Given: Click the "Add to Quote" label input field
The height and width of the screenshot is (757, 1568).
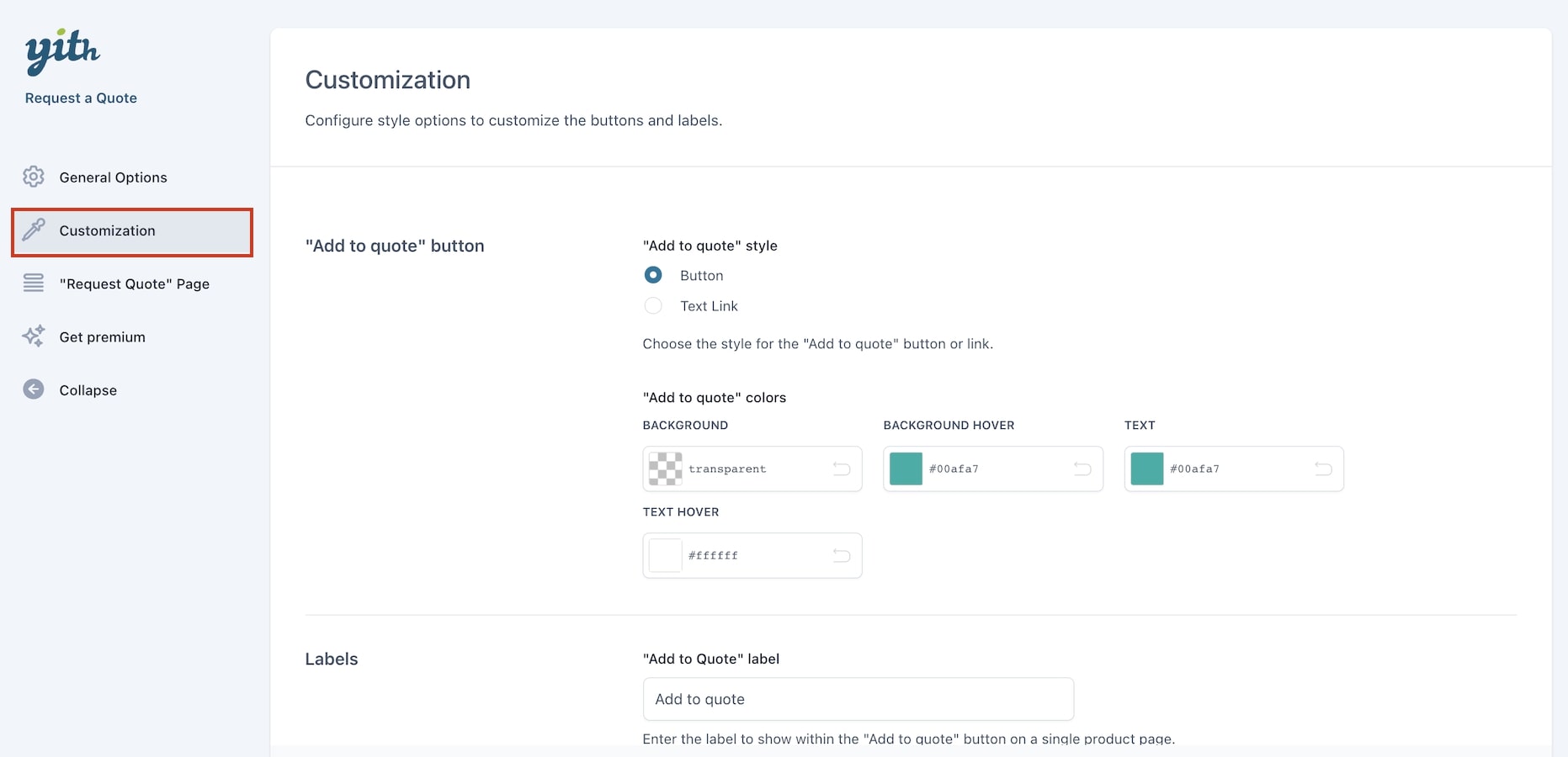Looking at the screenshot, I should 858,699.
